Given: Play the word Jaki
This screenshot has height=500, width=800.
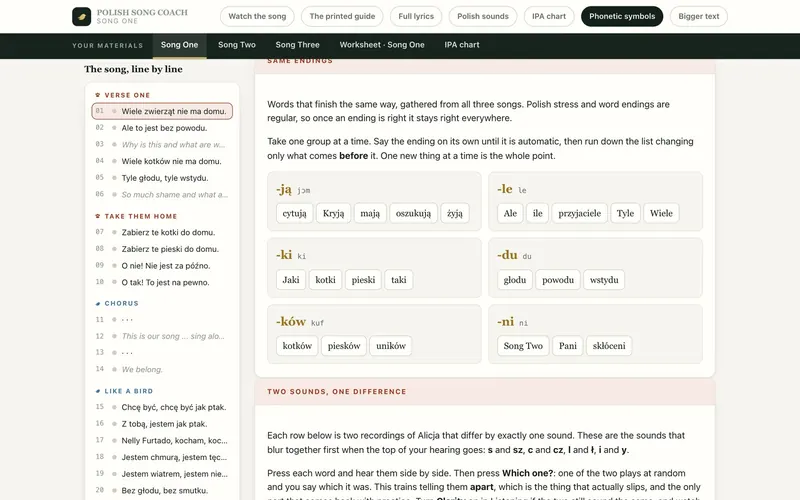Looking at the screenshot, I should pos(291,280).
